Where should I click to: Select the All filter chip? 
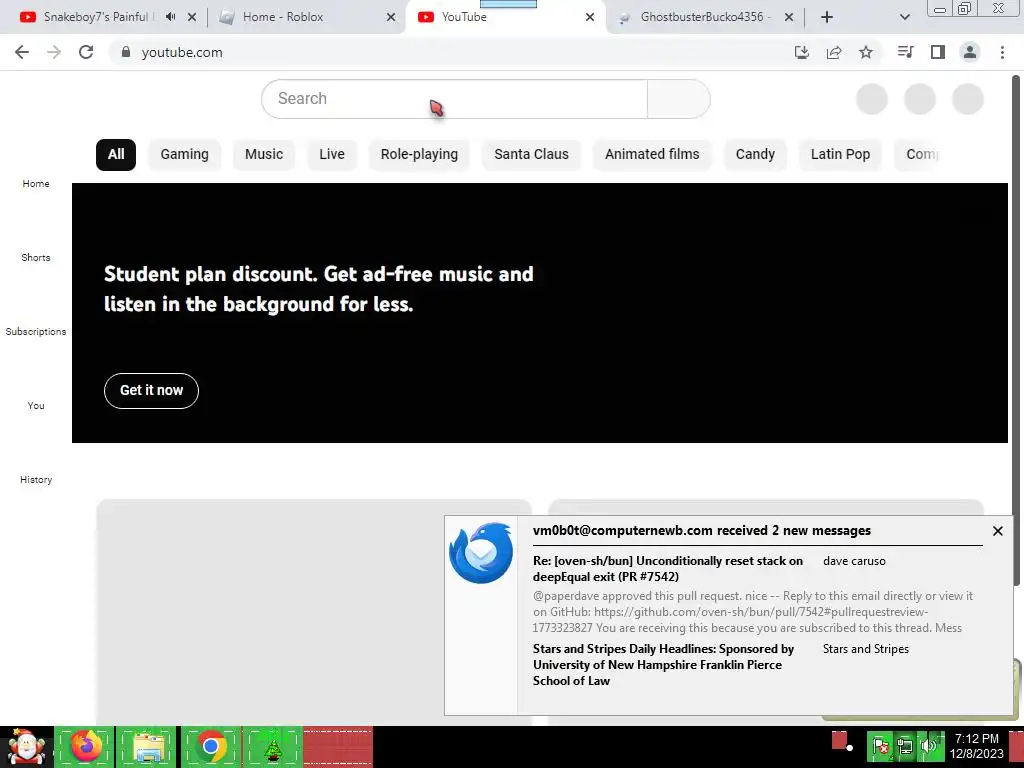(116, 155)
